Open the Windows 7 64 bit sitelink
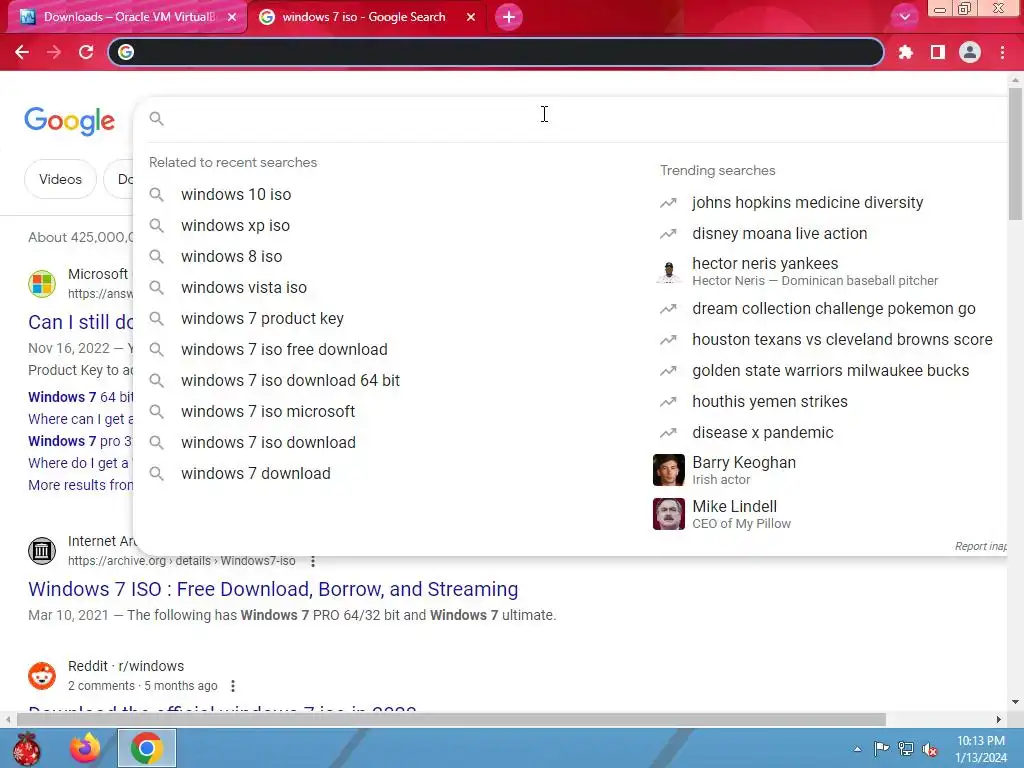The image size is (1024, 768). [80, 397]
